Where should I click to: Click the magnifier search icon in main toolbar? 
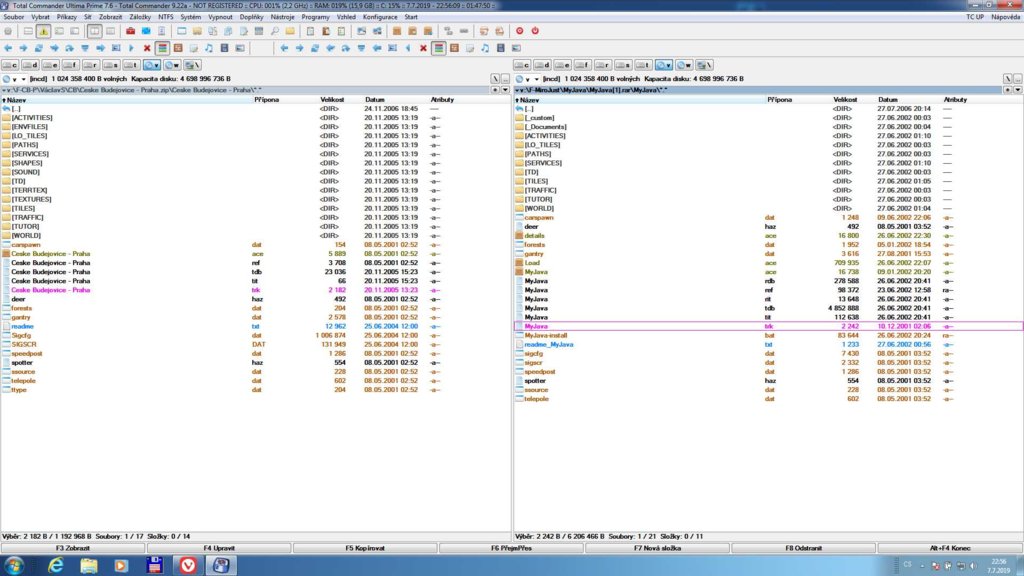tap(275, 31)
